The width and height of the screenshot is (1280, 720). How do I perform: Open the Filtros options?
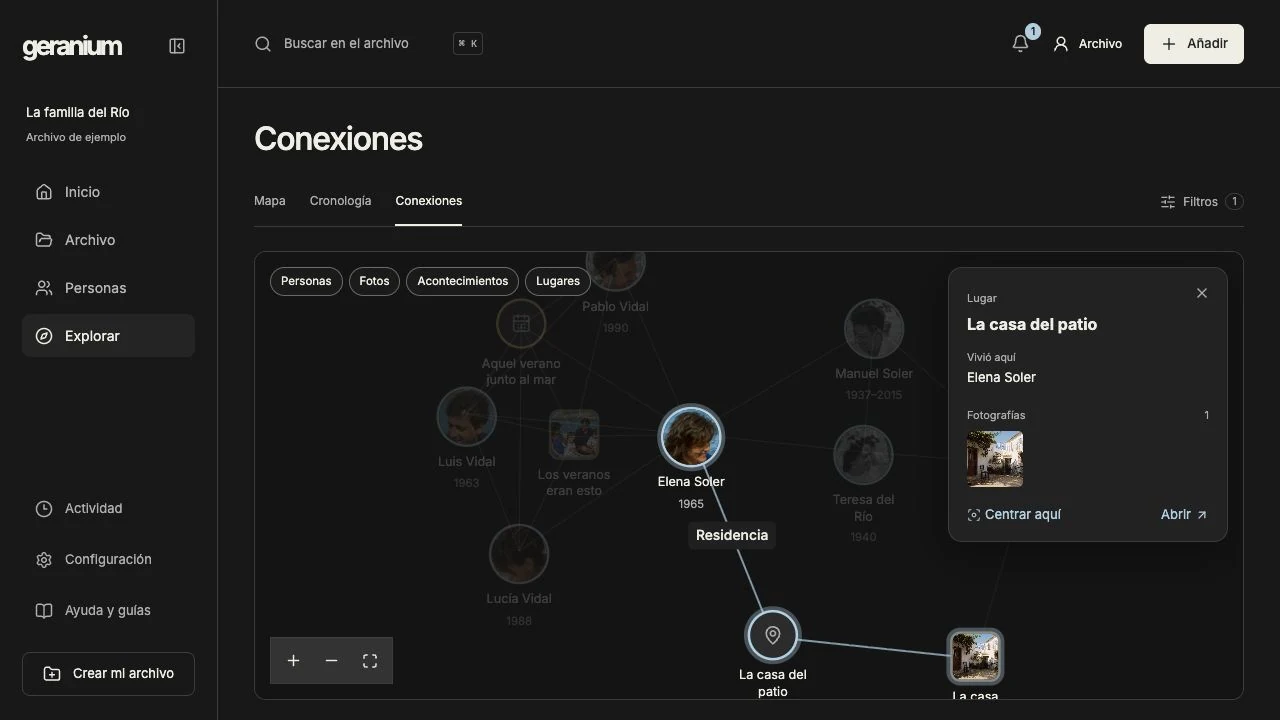1201,202
